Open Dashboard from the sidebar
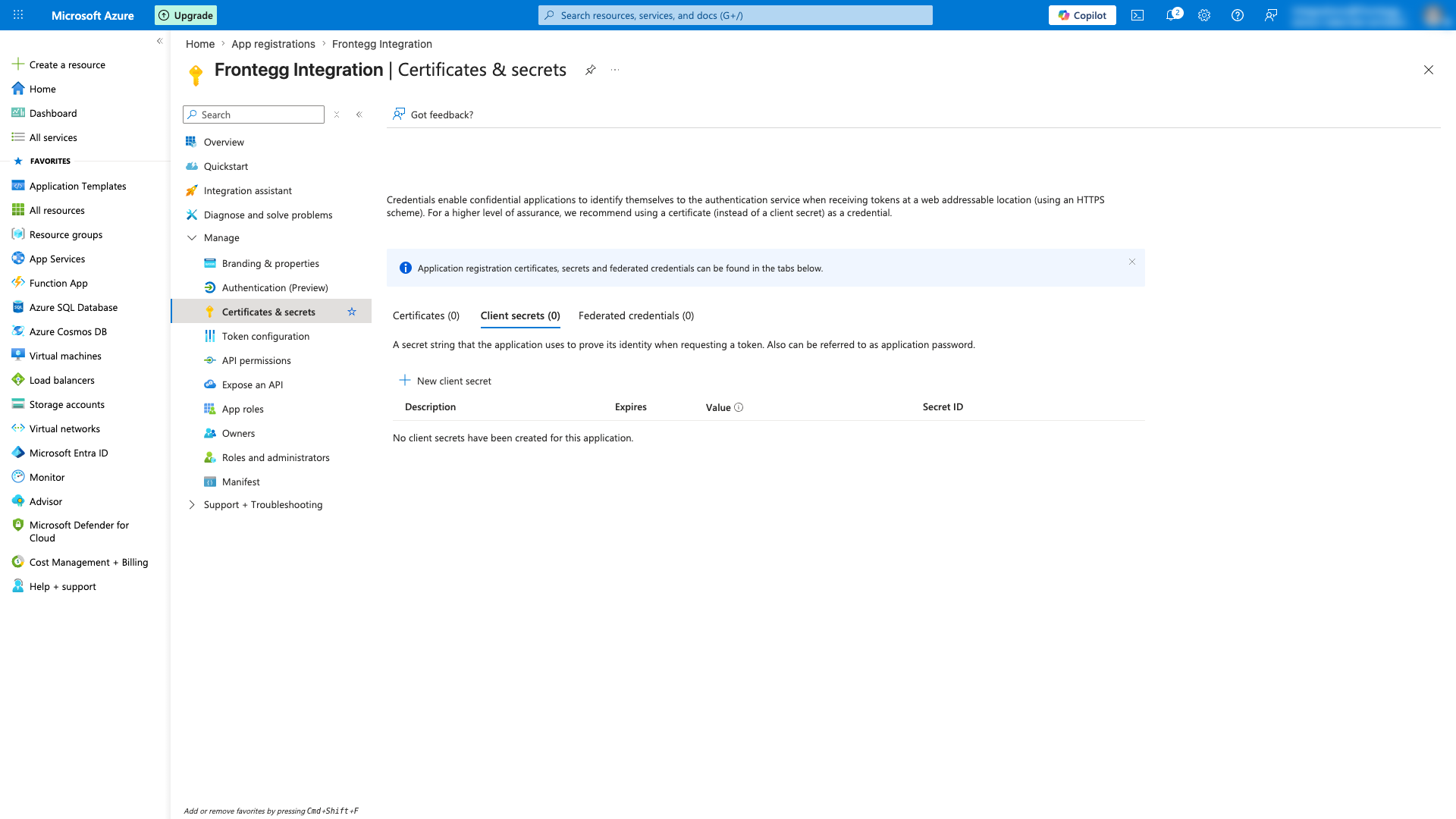Screen dimensions: 1456x819 coord(53,113)
